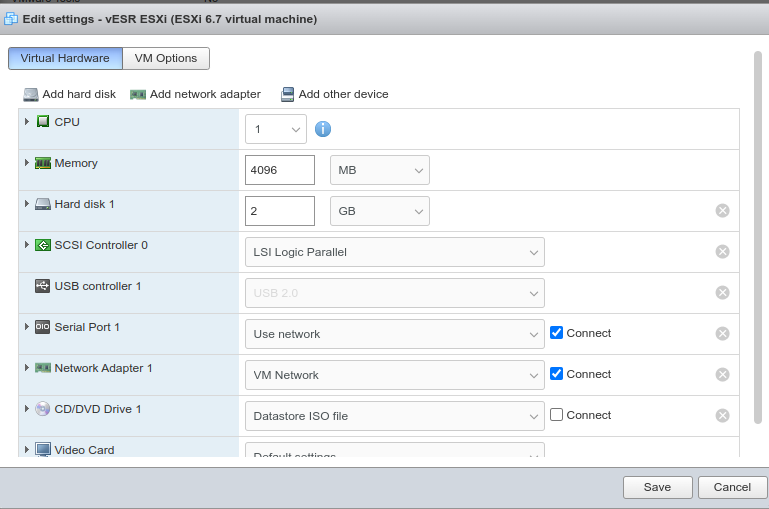Open the CPU count dropdown
This screenshot has height=509, width=769.
(x=276, y=129)
